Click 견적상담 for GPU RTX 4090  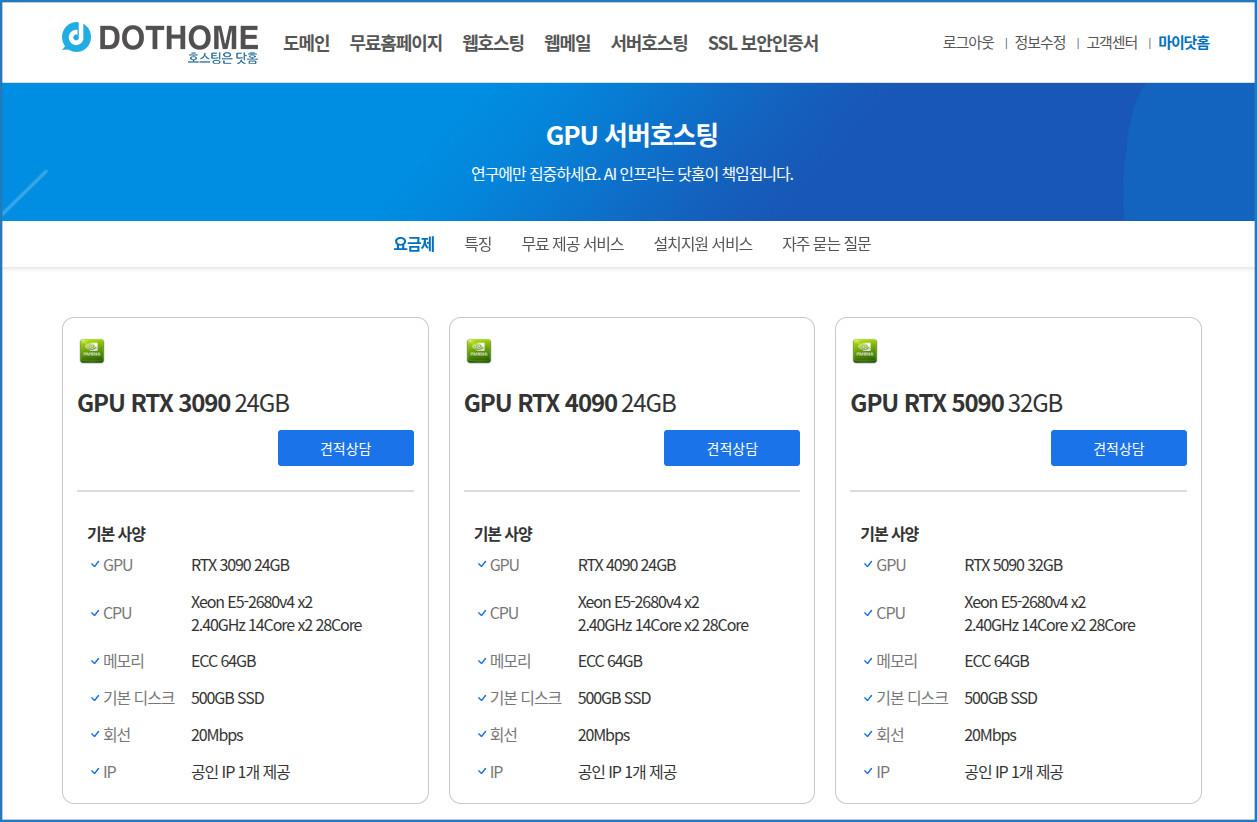732,448
